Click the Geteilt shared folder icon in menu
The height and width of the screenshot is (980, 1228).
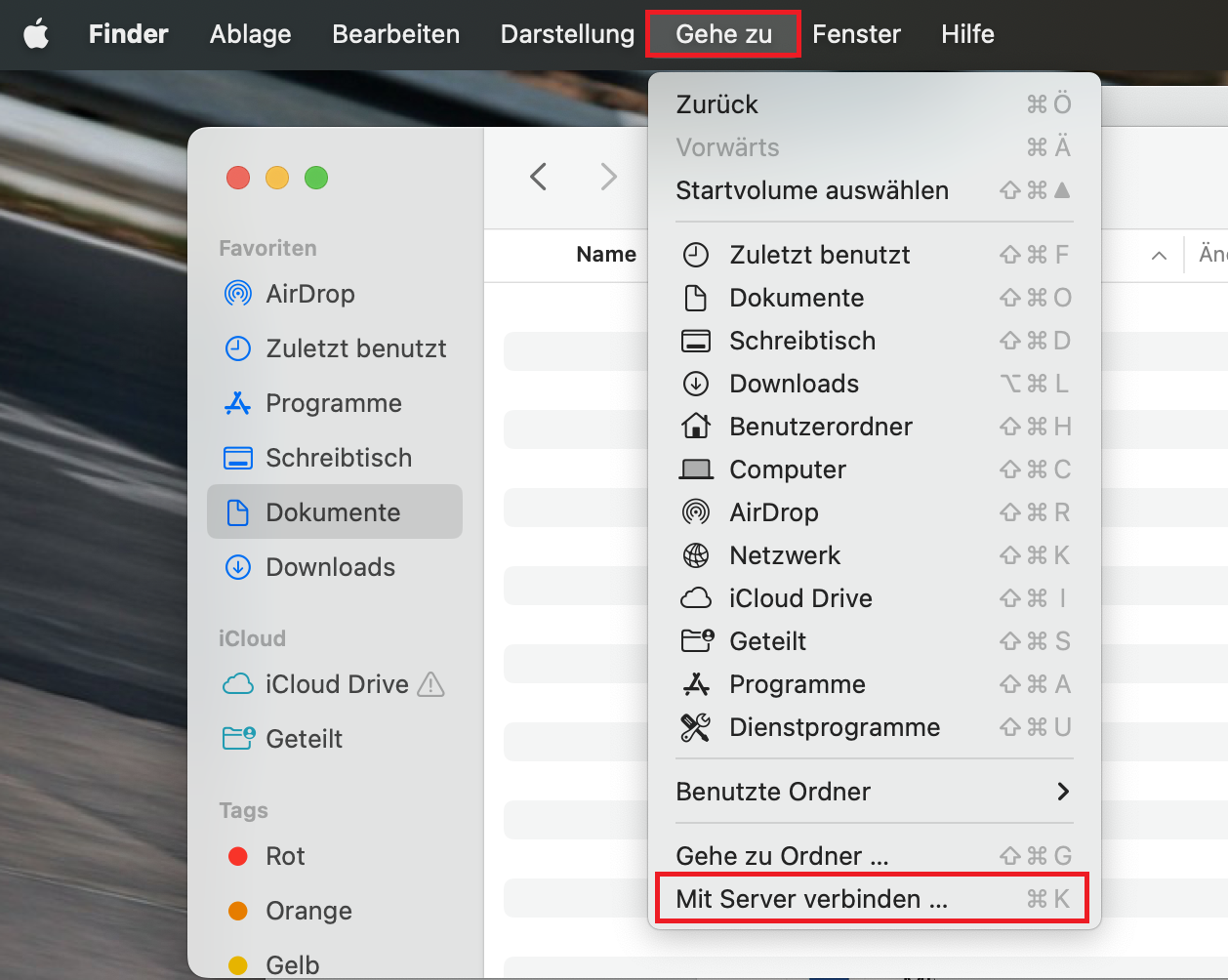point(697,641)
